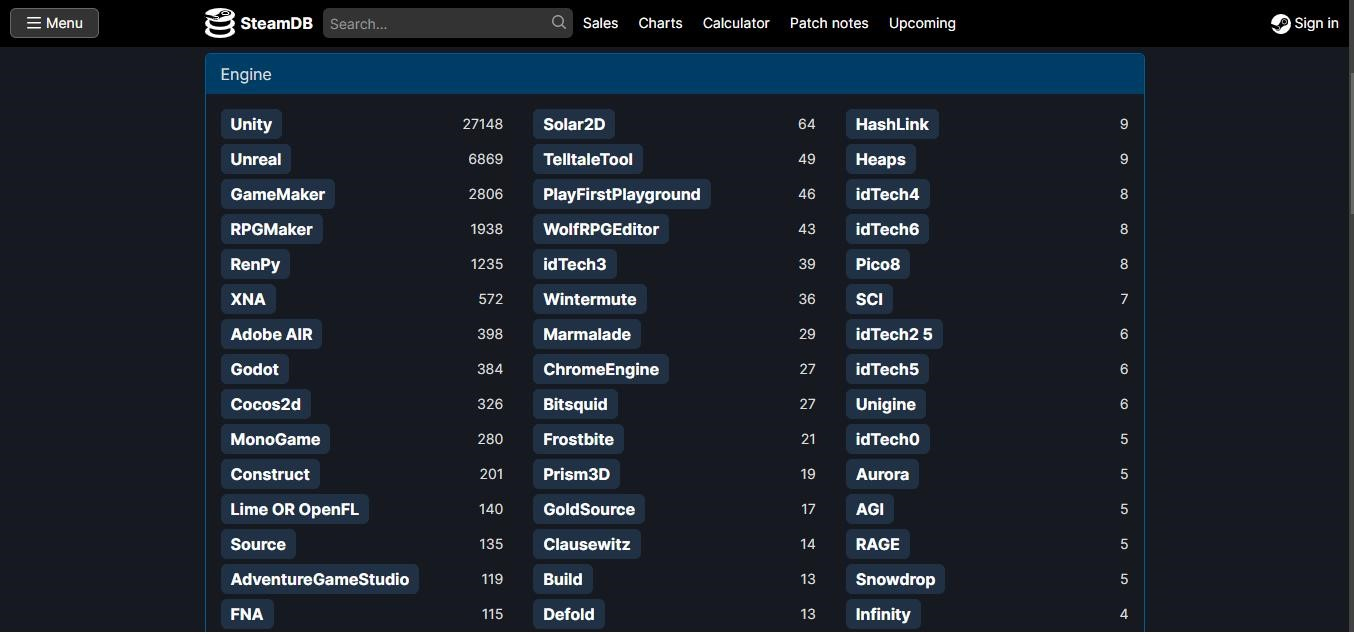Select the Build engine tag
This screenshot has height=634, width=1354.
(x=563, y=579)
